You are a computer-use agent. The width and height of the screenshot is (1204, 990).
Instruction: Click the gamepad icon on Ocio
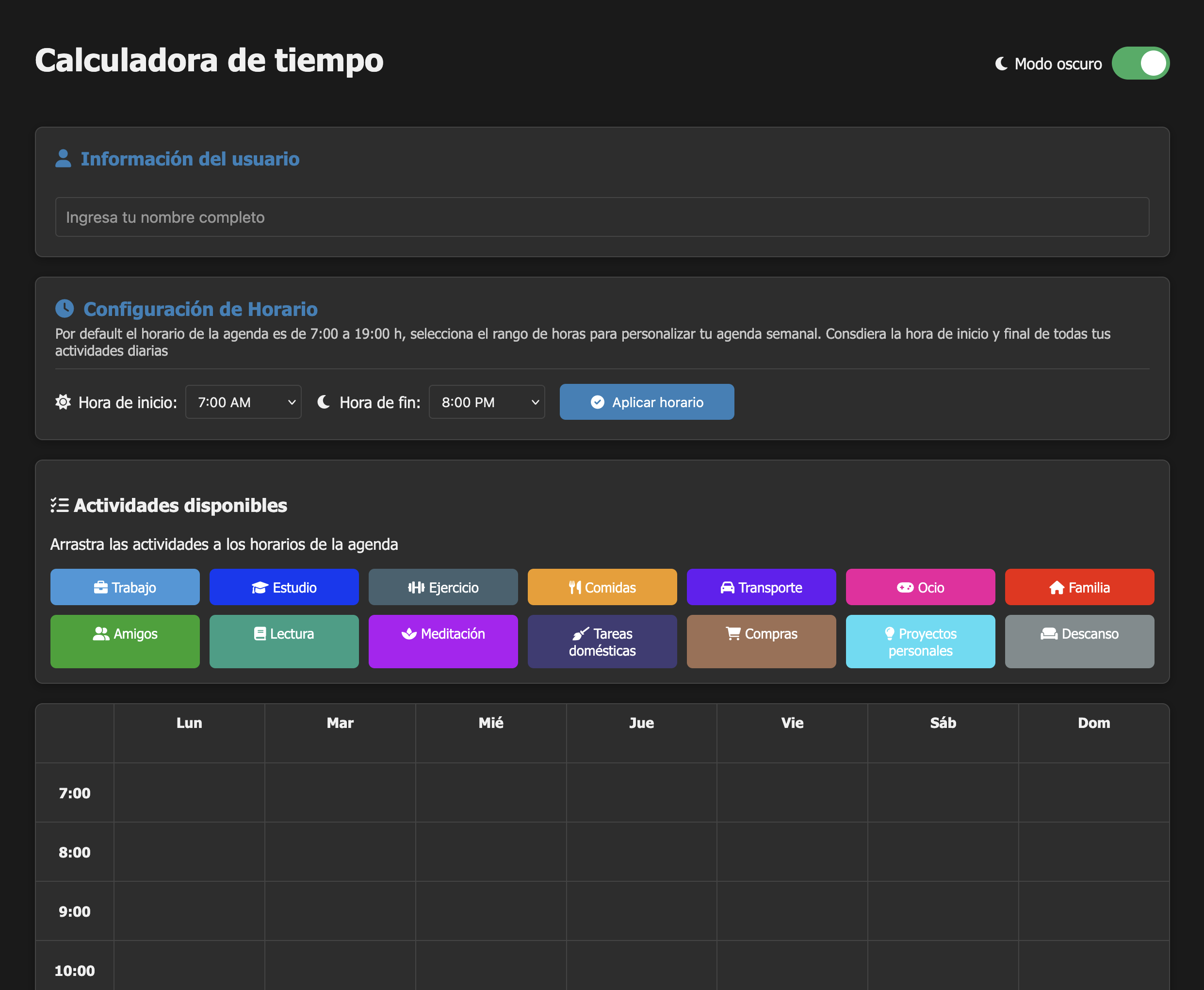pos(905,587)
